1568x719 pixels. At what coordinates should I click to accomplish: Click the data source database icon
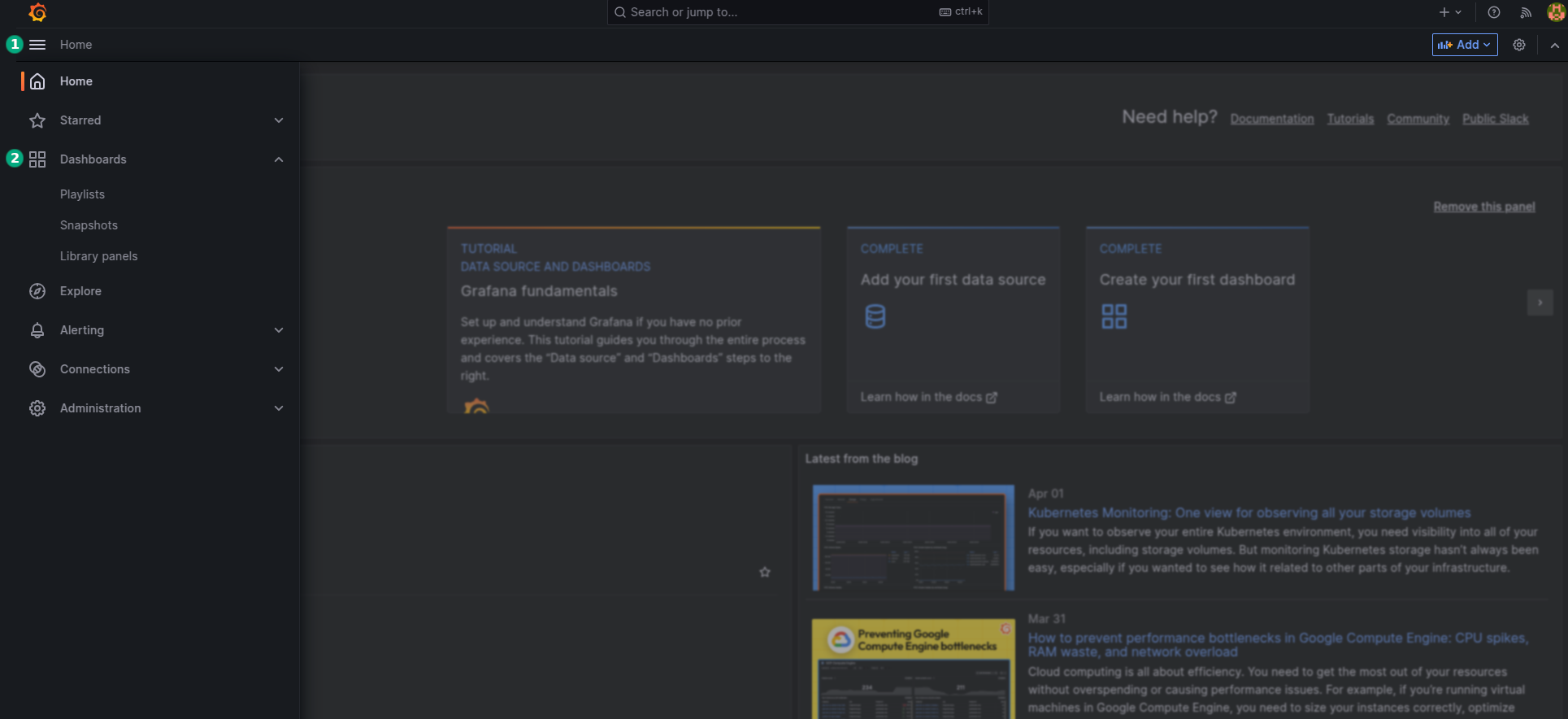[875, 316]
